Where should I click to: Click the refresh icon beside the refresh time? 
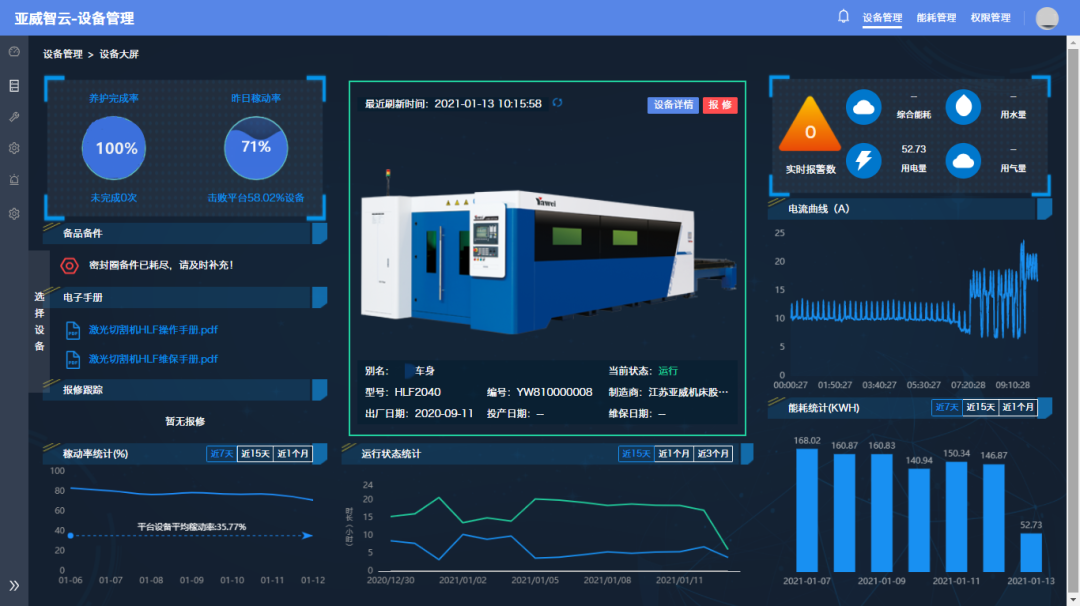[557, 103]
